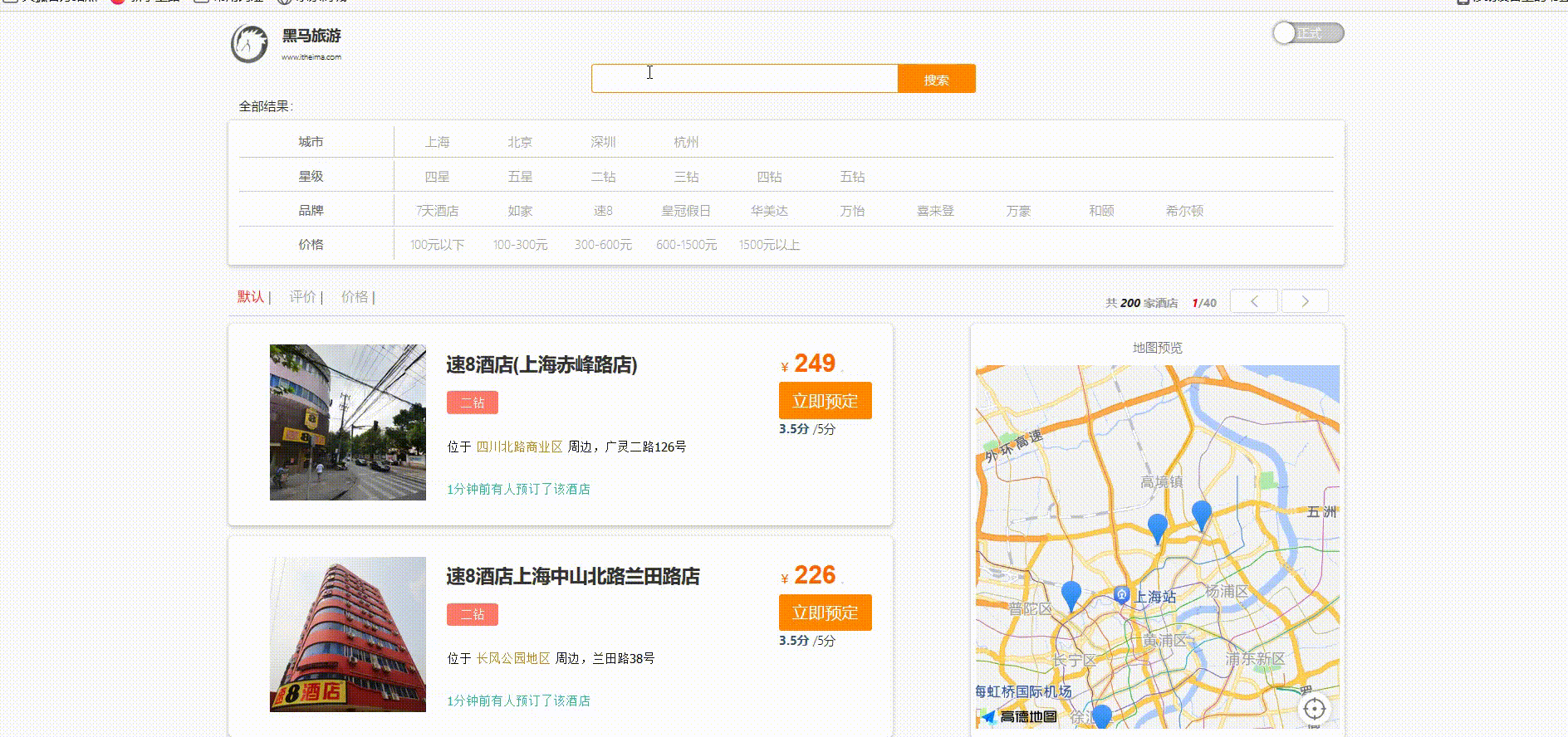Select star level 二钻

tap(604, 177)
